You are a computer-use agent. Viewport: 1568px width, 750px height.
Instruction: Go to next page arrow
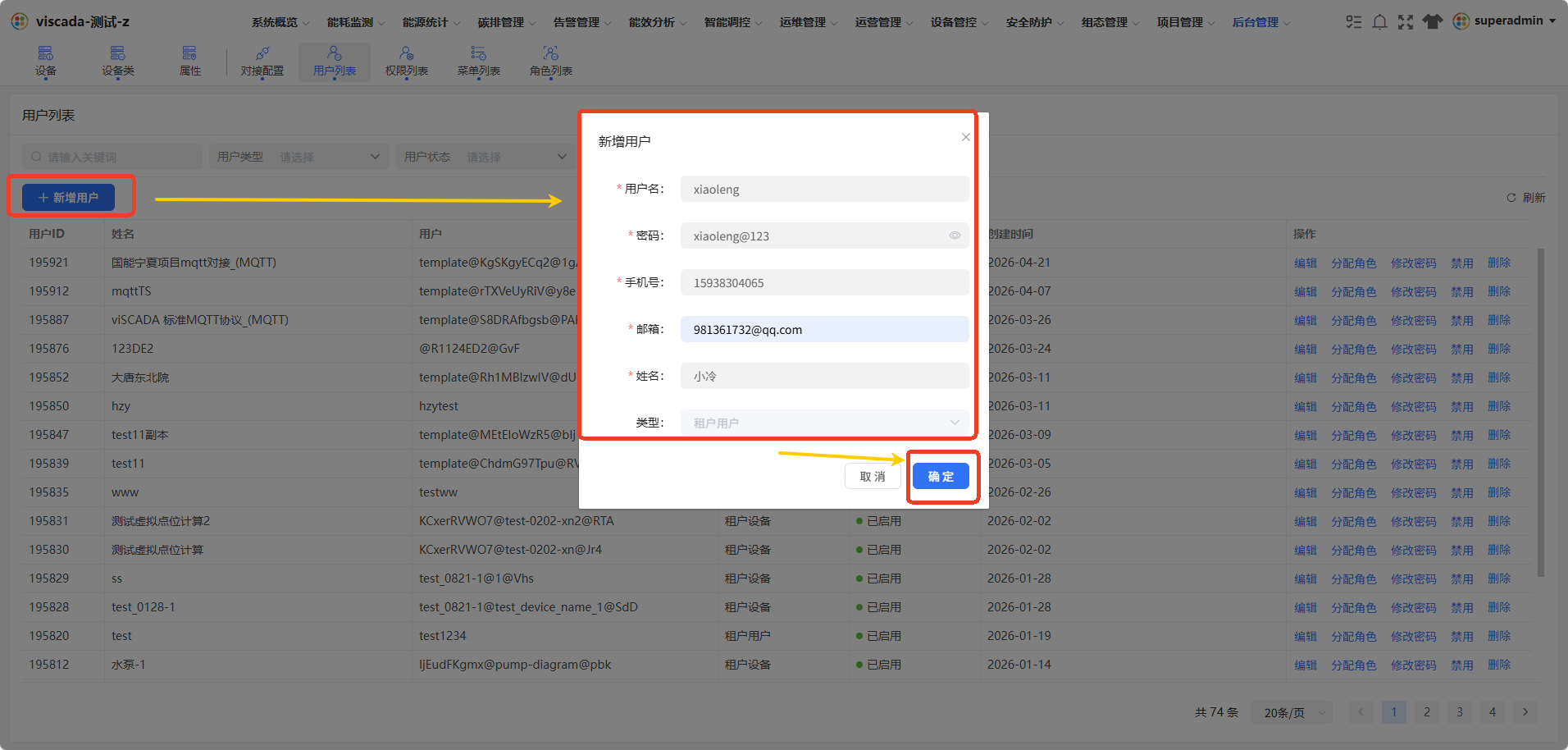pos(1525,712)
